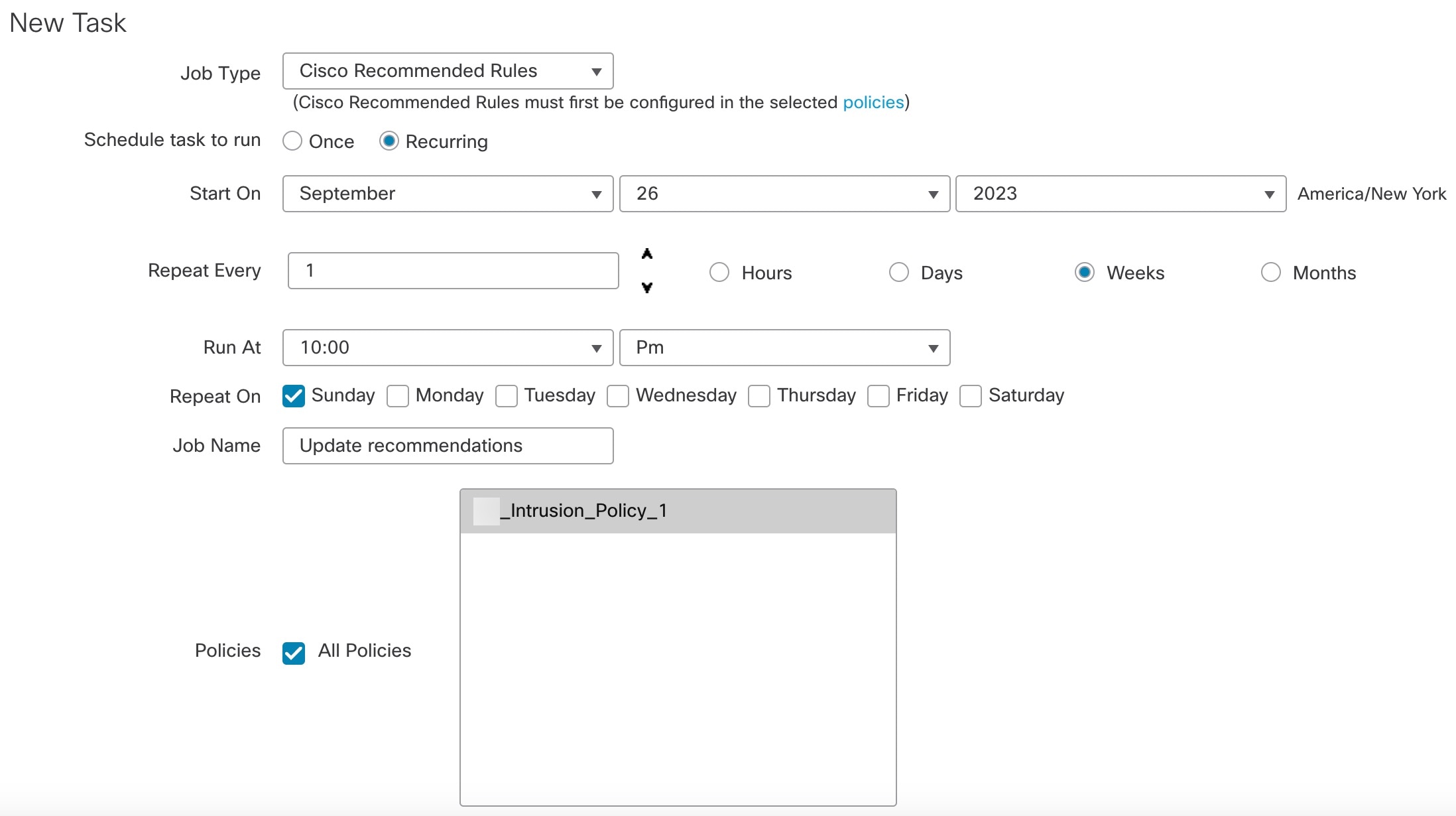
Task: Select Days as the repeat interval
Action: pos(898,272)
